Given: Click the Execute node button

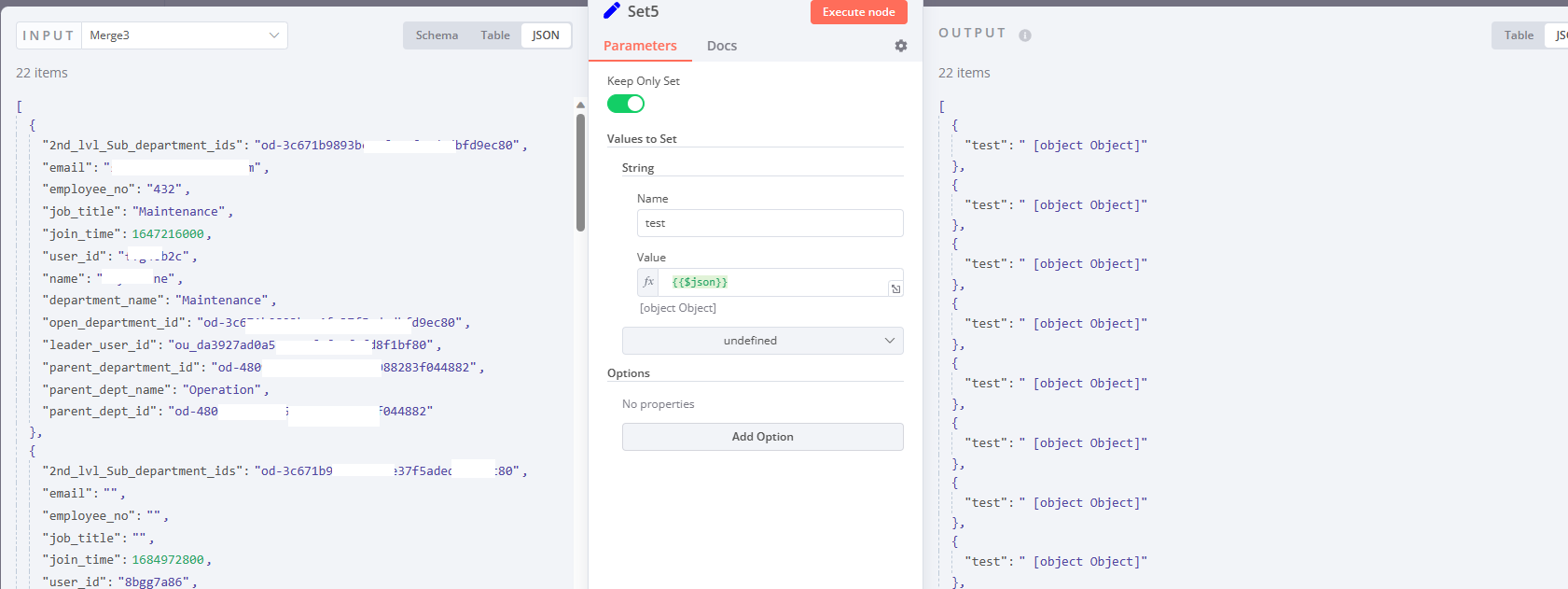Looking at the screenshot, I should (859, 12).
